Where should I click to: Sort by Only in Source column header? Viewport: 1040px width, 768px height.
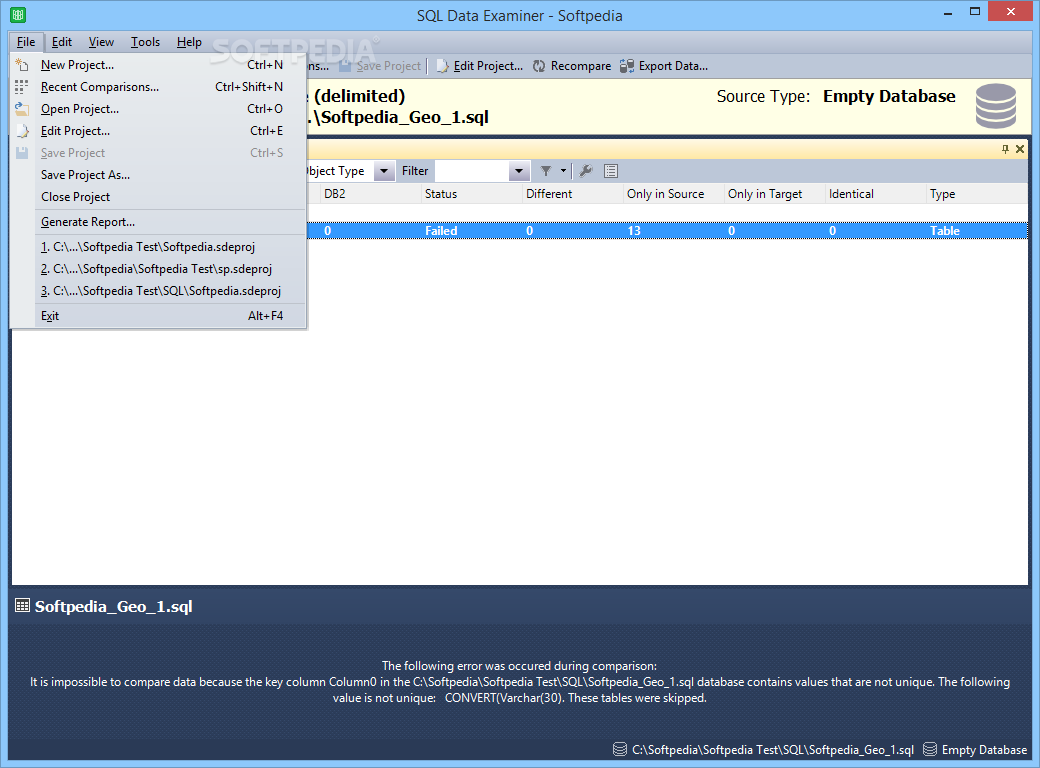click(x=674, y=194)
